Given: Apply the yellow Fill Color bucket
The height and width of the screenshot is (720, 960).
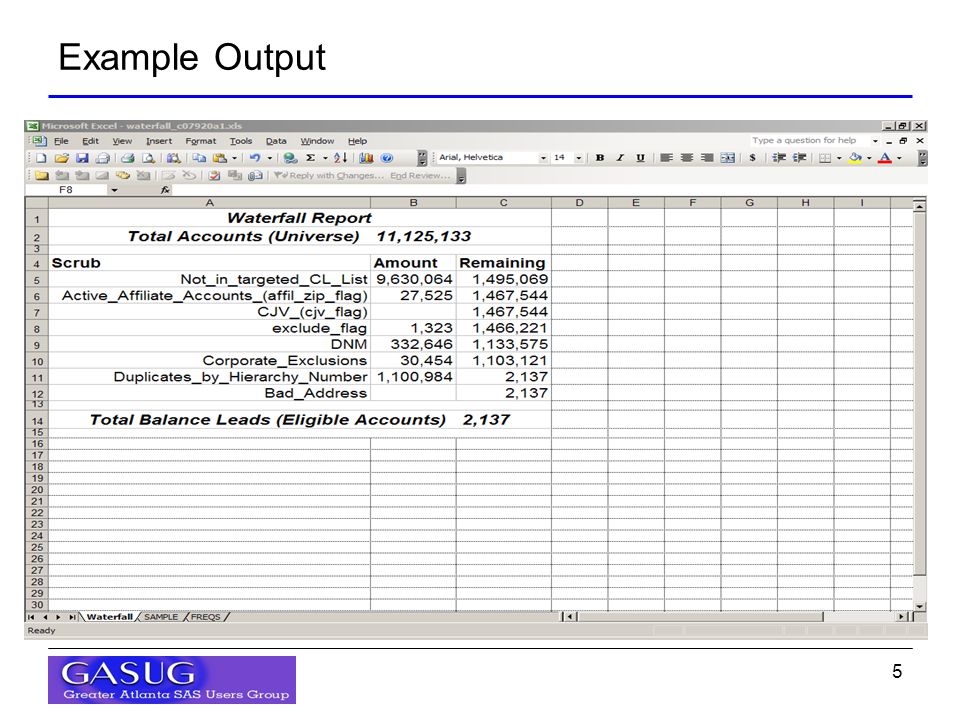Looking at the screenshot, I should coord(855,158).
